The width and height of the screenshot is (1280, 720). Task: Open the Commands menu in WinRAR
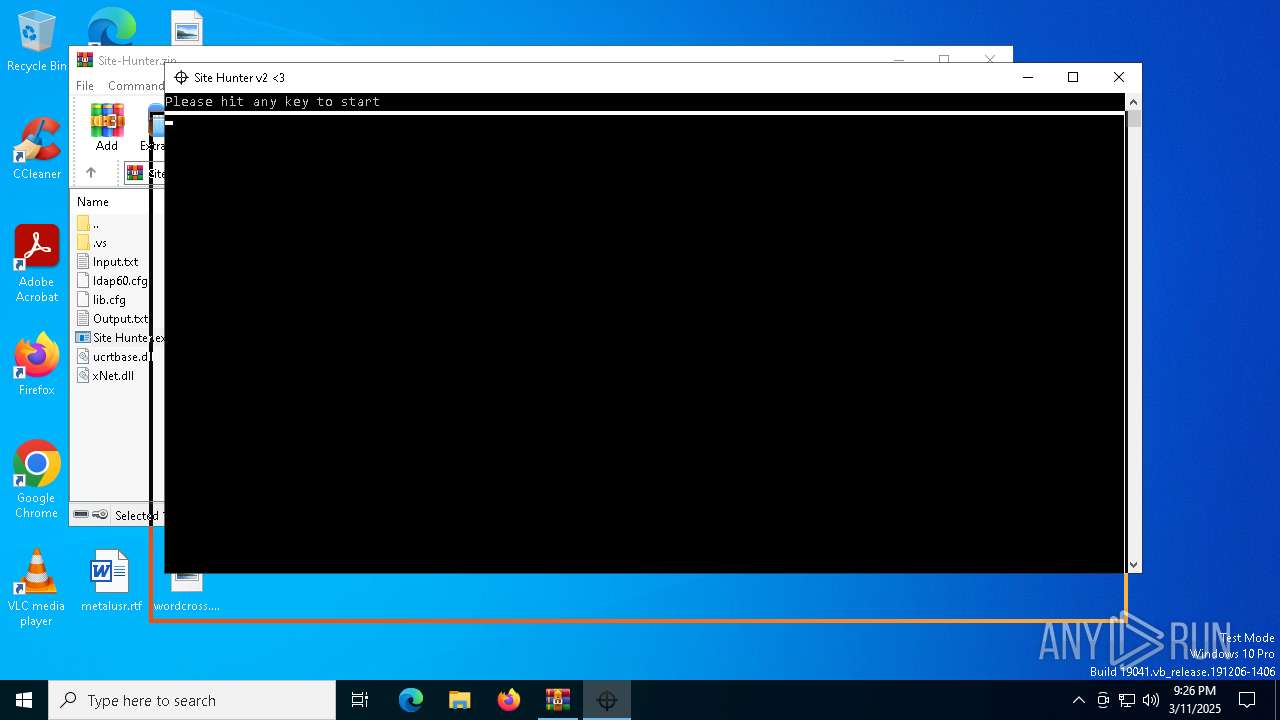point(134,86)
